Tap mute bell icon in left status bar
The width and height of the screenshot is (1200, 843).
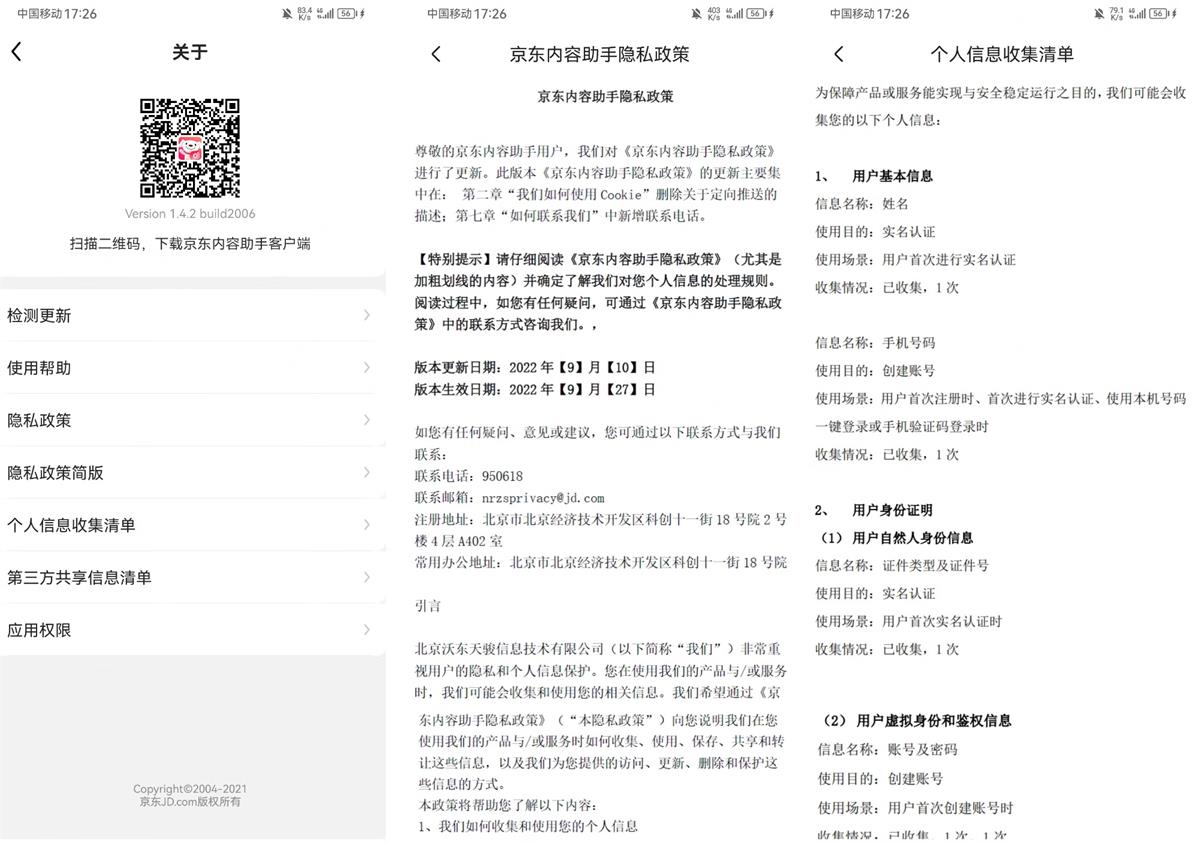pyautogui.click(x=288, y=14)
